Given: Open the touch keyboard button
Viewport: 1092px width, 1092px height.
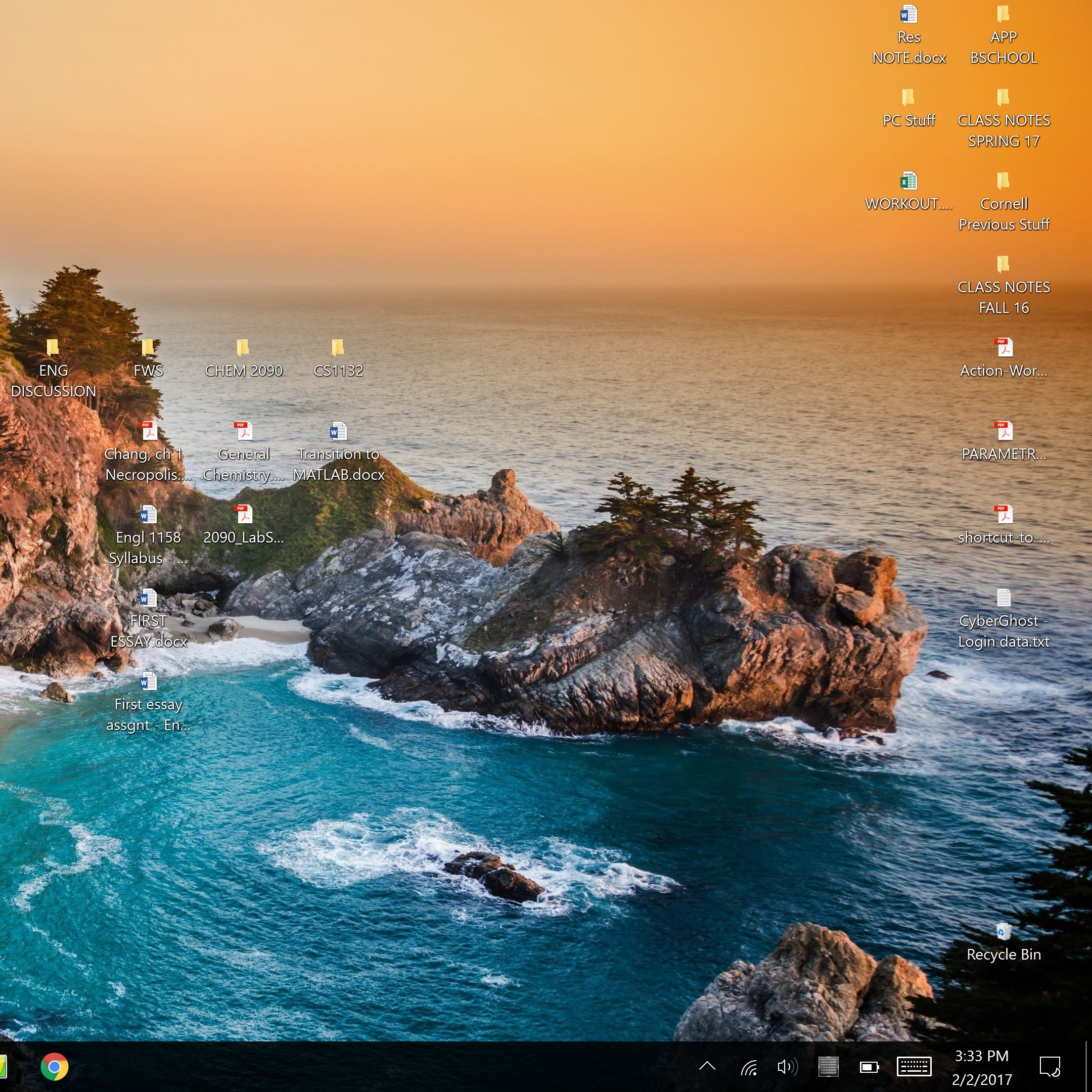Looking at the screenshot, I should (x=914, y=1067).
